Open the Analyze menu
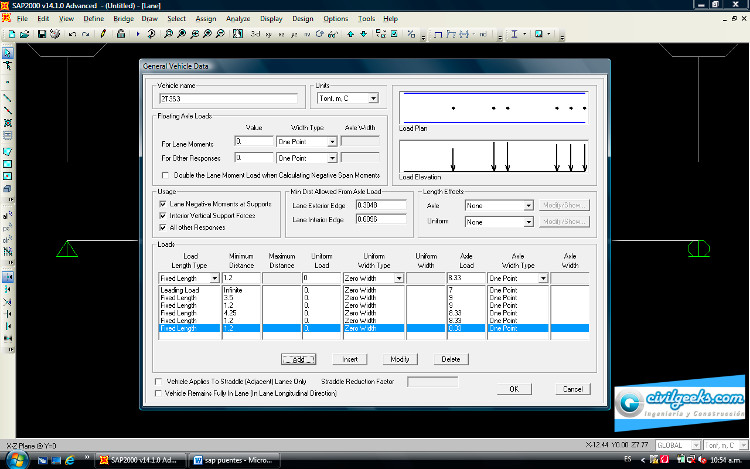The image size is (750, 469). pos(238,19)
